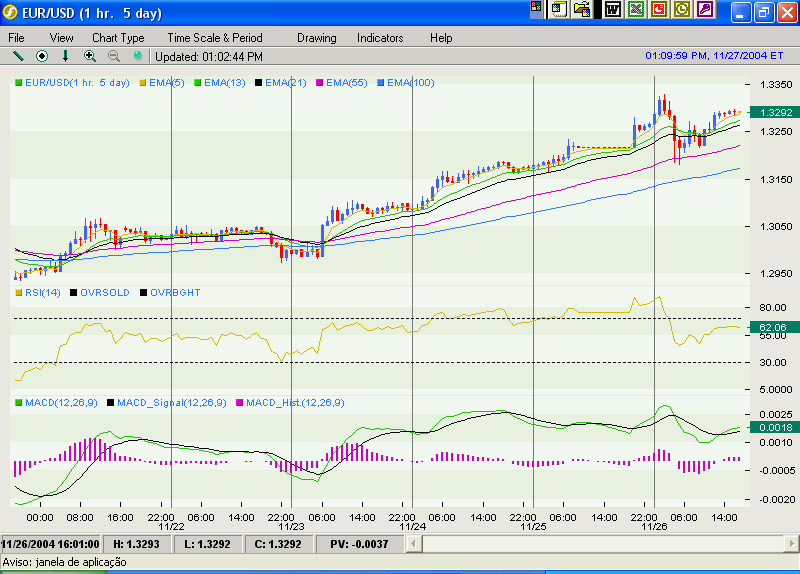
Task: Click the green ball status icon
Action: (138, 56)
